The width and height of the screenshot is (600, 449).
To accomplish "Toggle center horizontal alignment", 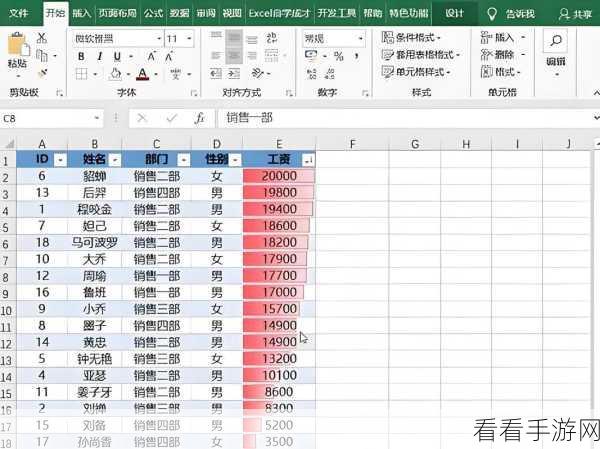I will click(x=234, y=56).
